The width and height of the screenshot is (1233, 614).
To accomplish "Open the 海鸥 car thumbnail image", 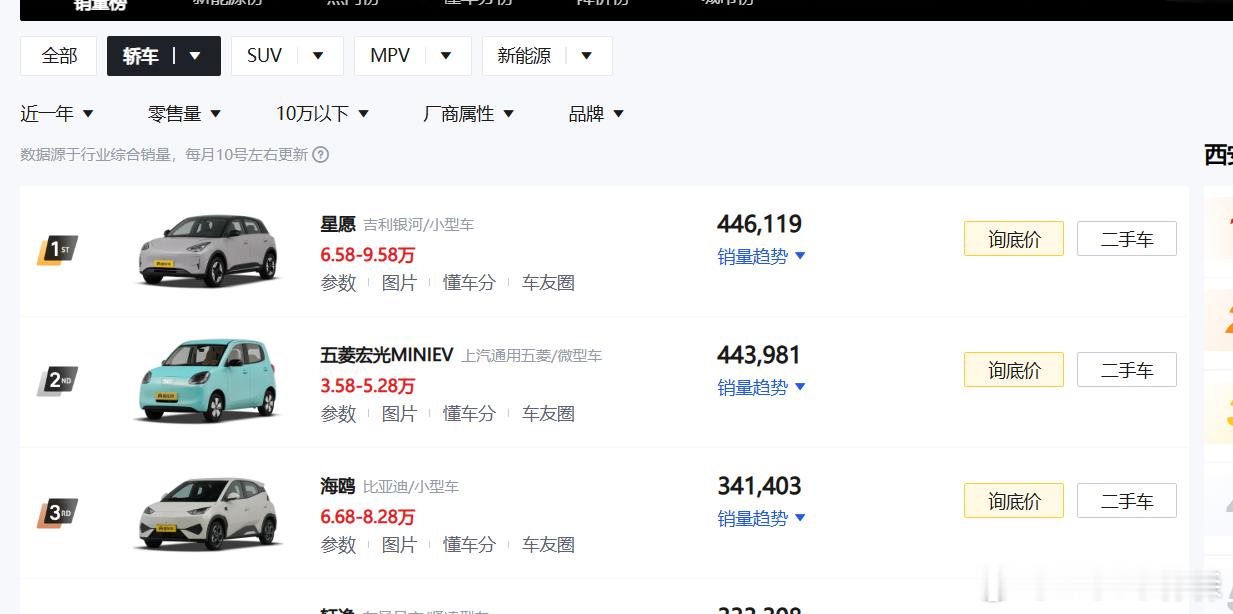I will pos(208,513).
